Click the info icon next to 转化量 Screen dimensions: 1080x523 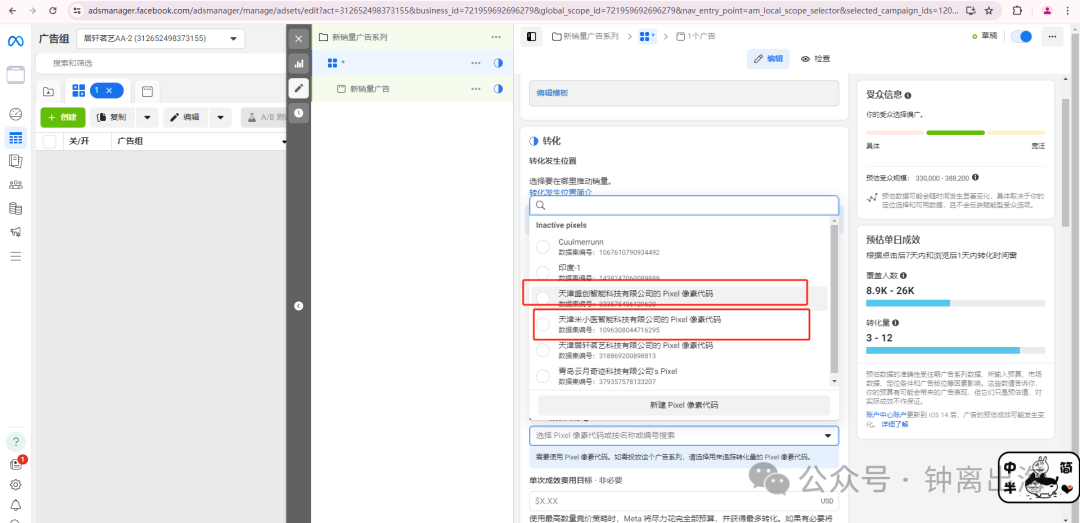coord(895,322)
